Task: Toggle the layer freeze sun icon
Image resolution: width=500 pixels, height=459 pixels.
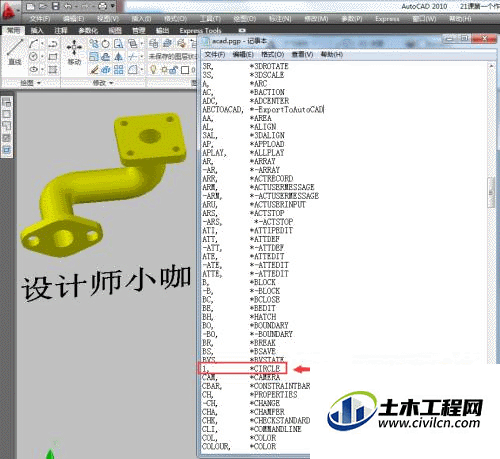Action: point(164,70)
